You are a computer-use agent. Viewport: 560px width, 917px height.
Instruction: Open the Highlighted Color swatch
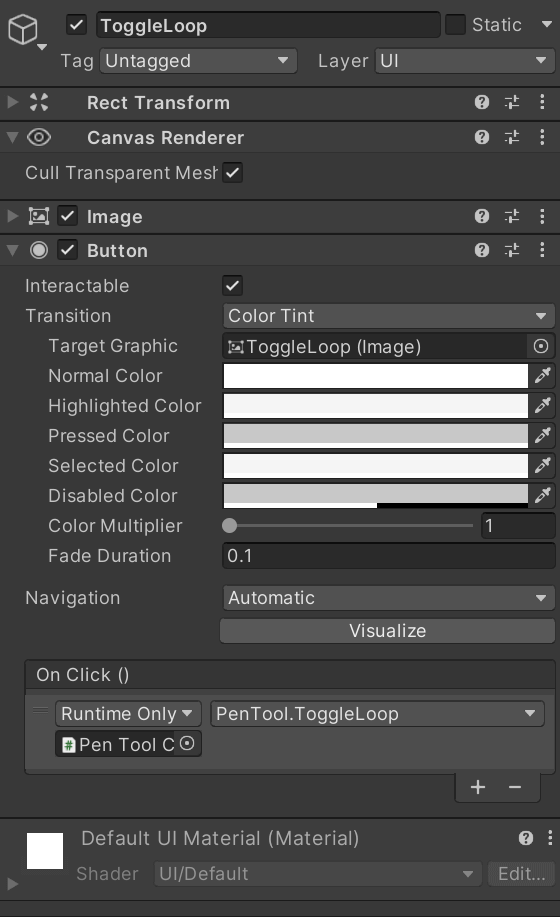(x=376, y=405)
